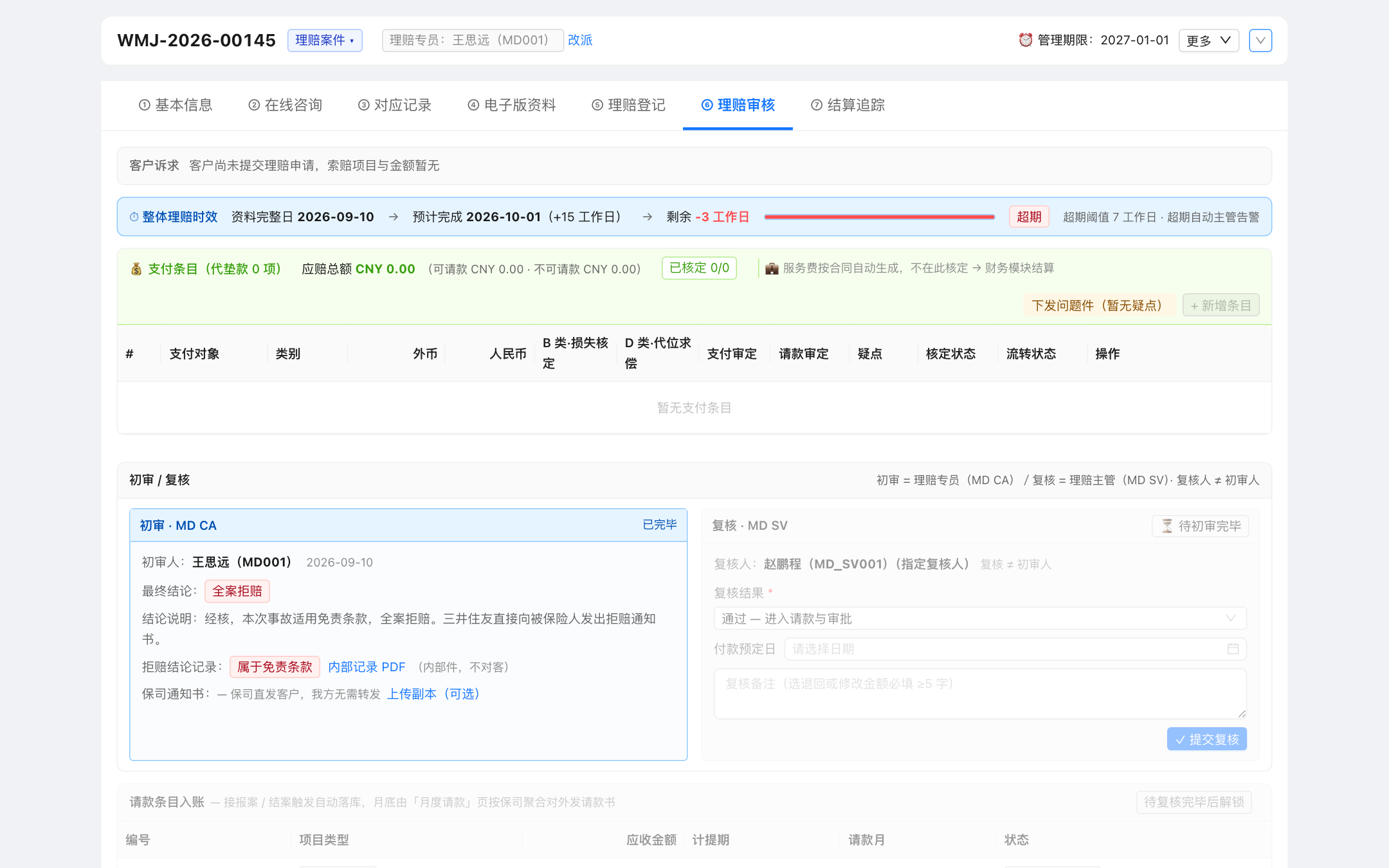This screenshot has width=1389, height=868.
Task: Click the 待复核完毕后解锁 button
Action: (1194, 802)
